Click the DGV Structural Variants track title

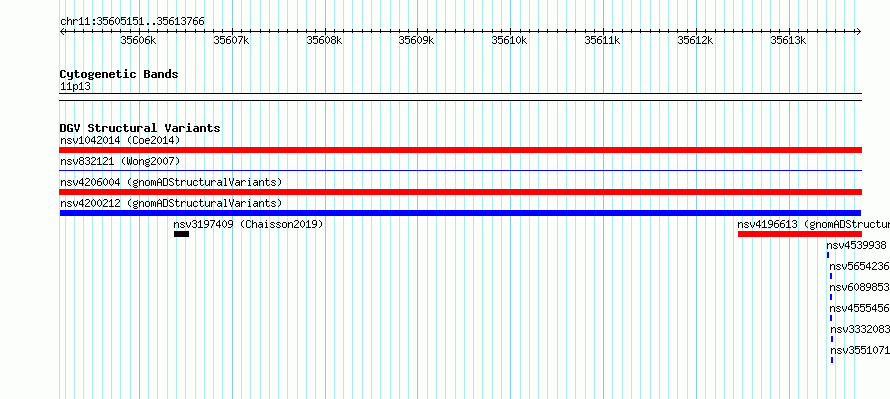click(140, 128)
